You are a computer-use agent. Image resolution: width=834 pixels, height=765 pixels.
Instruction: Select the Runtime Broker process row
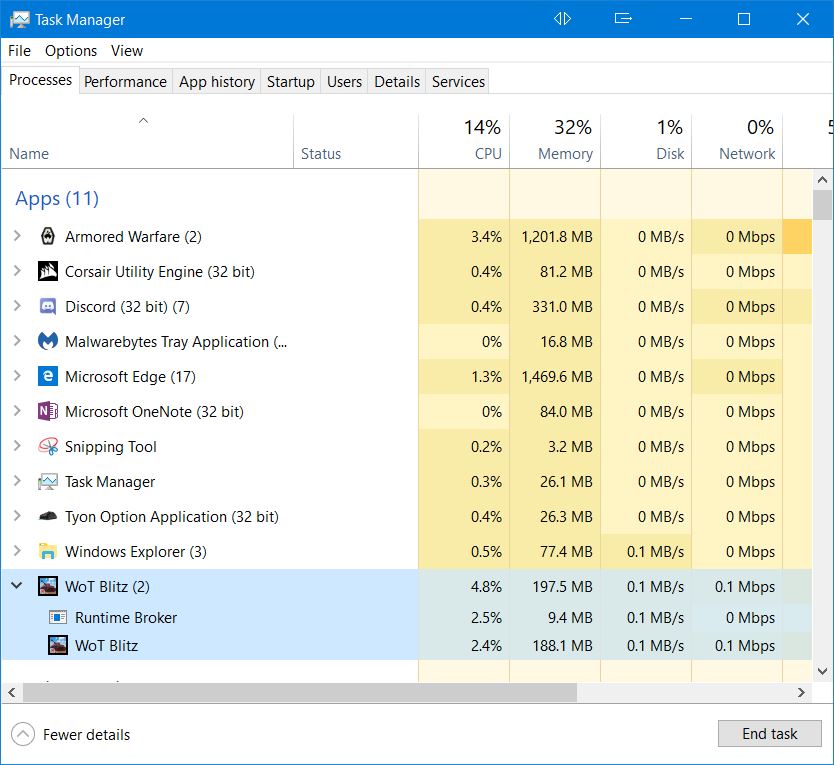[407, 617]
